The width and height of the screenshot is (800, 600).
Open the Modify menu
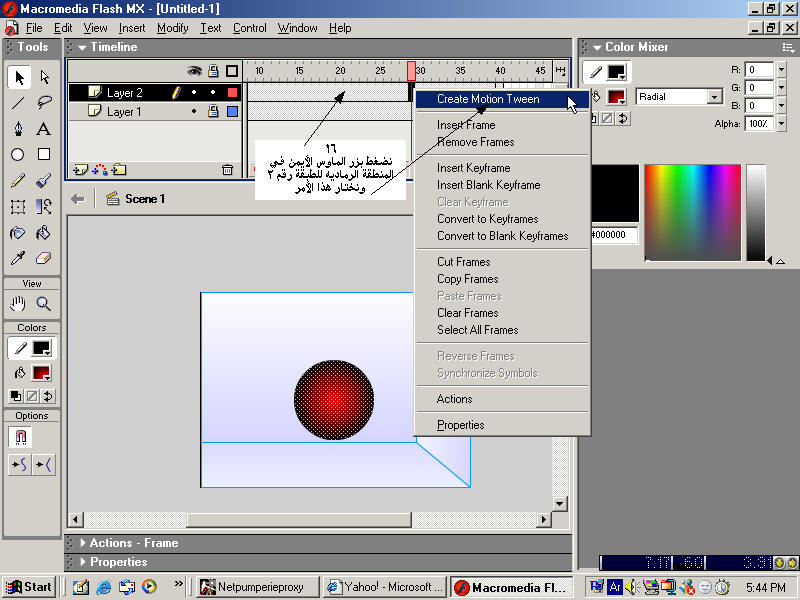[x=172, y=28]
